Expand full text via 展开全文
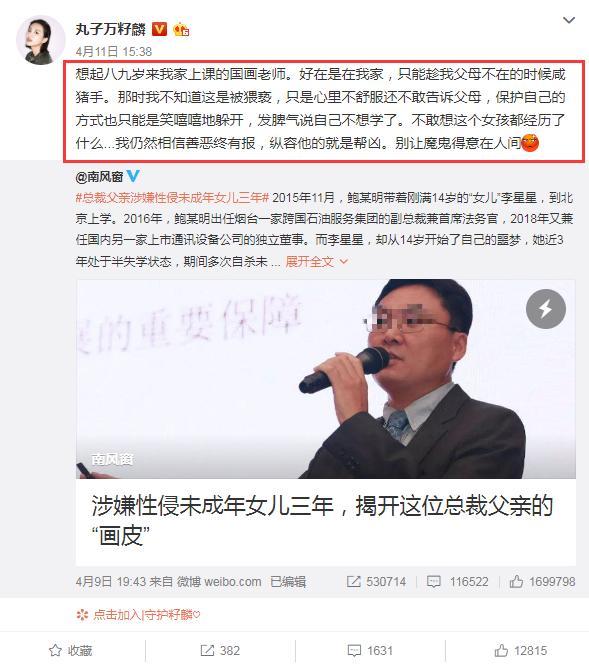Image resolution: width=589 pixels, height=665 pixels. click(x=316, y=262)
